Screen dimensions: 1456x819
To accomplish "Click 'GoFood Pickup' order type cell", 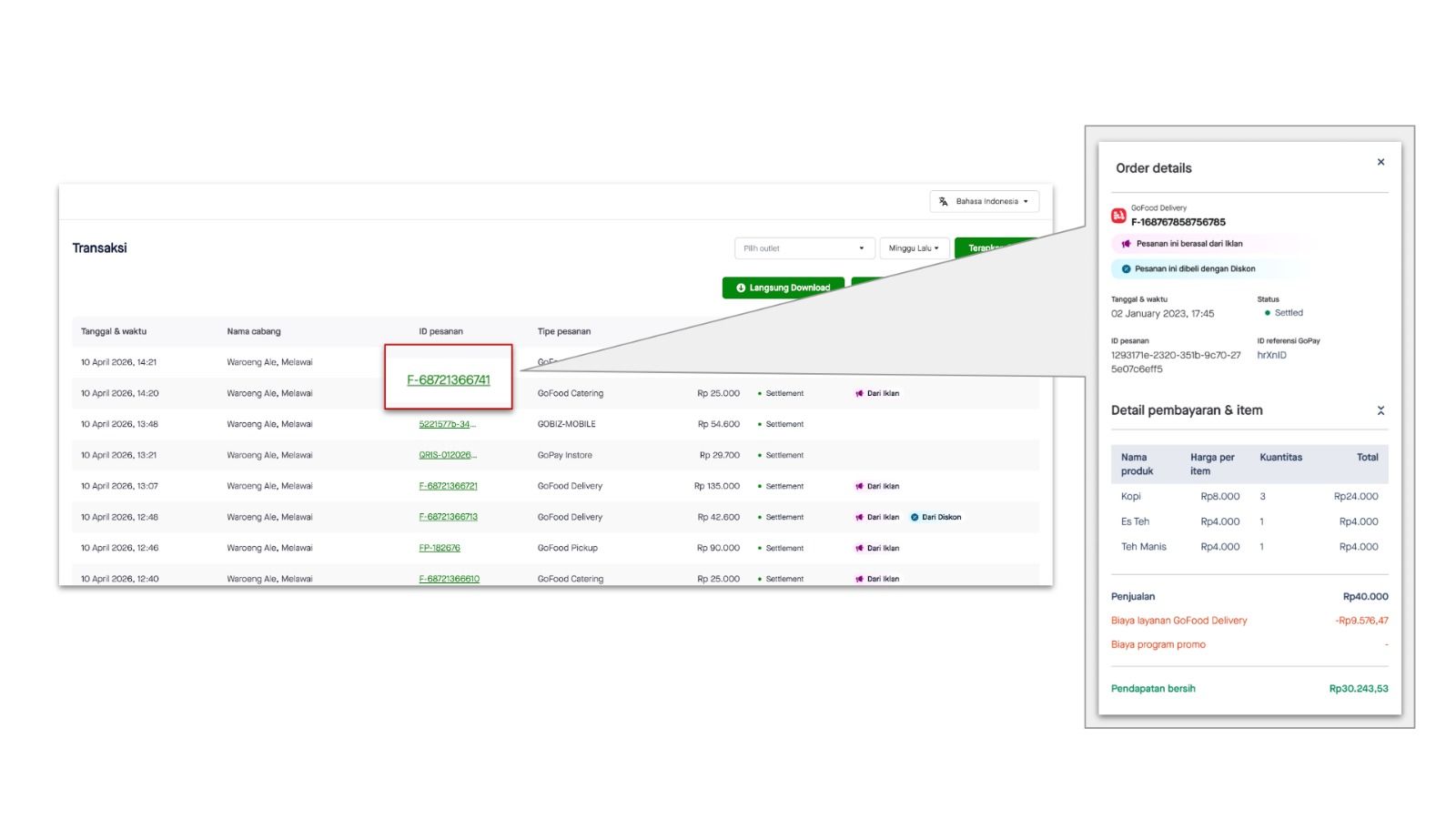I will click(568, 549).
